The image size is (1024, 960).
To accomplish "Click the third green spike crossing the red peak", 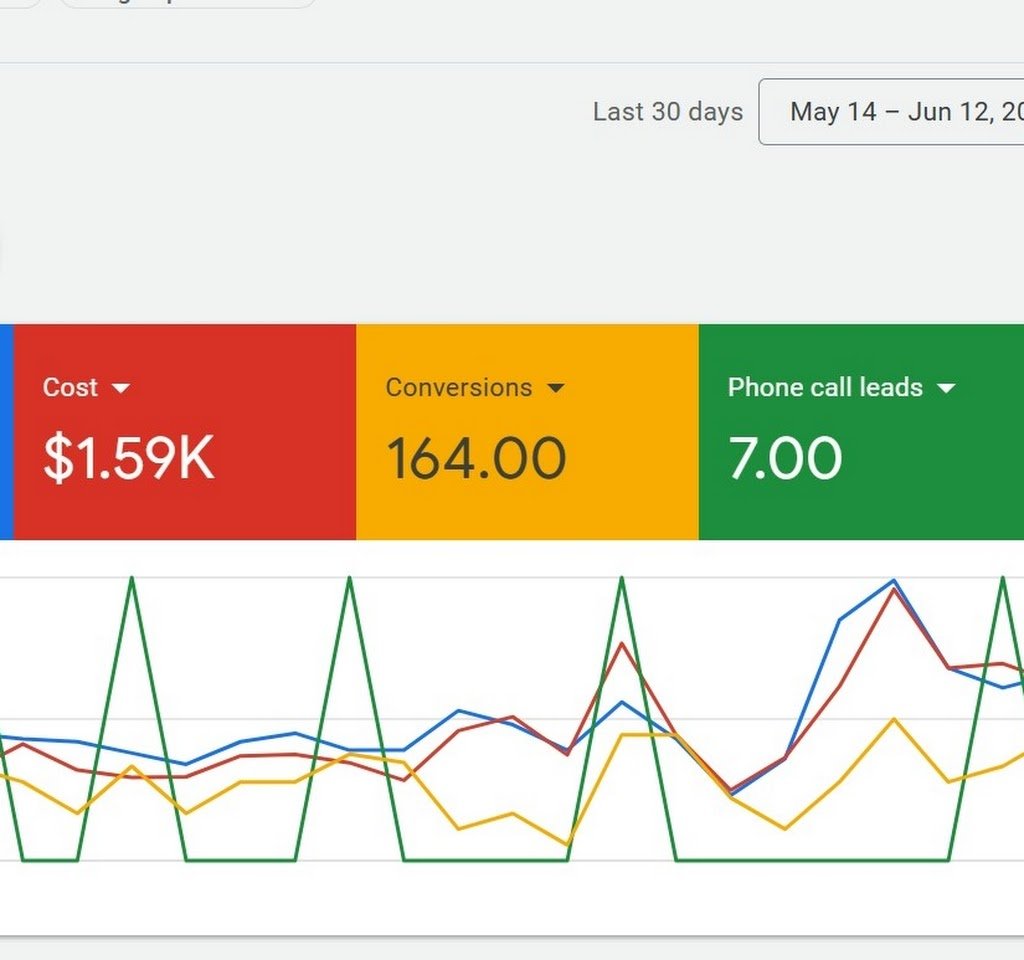I will pyautogui.click(x=622, y=578).
